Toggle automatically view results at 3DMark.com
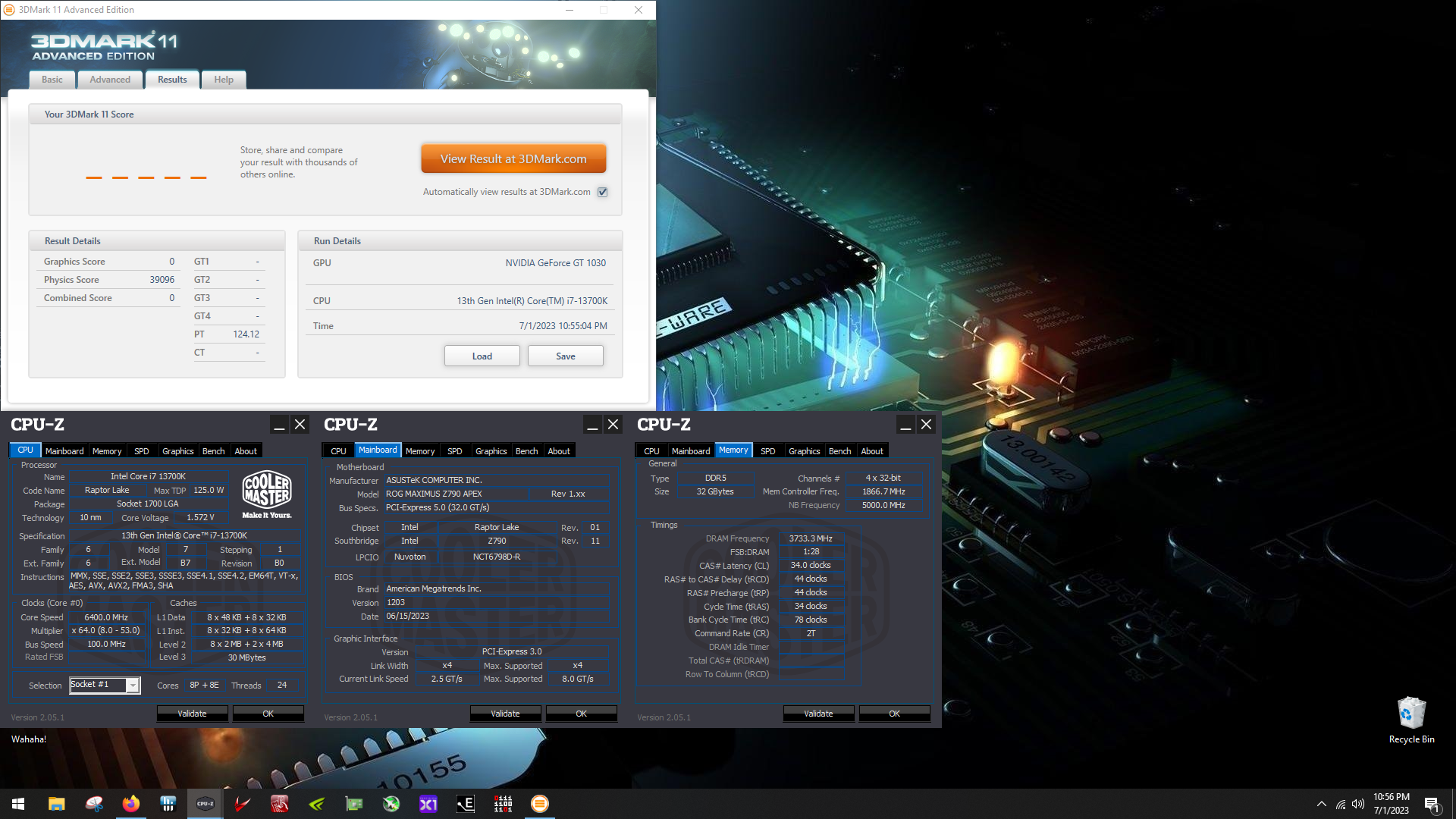The image size is (1456, 819). (602, 192)
